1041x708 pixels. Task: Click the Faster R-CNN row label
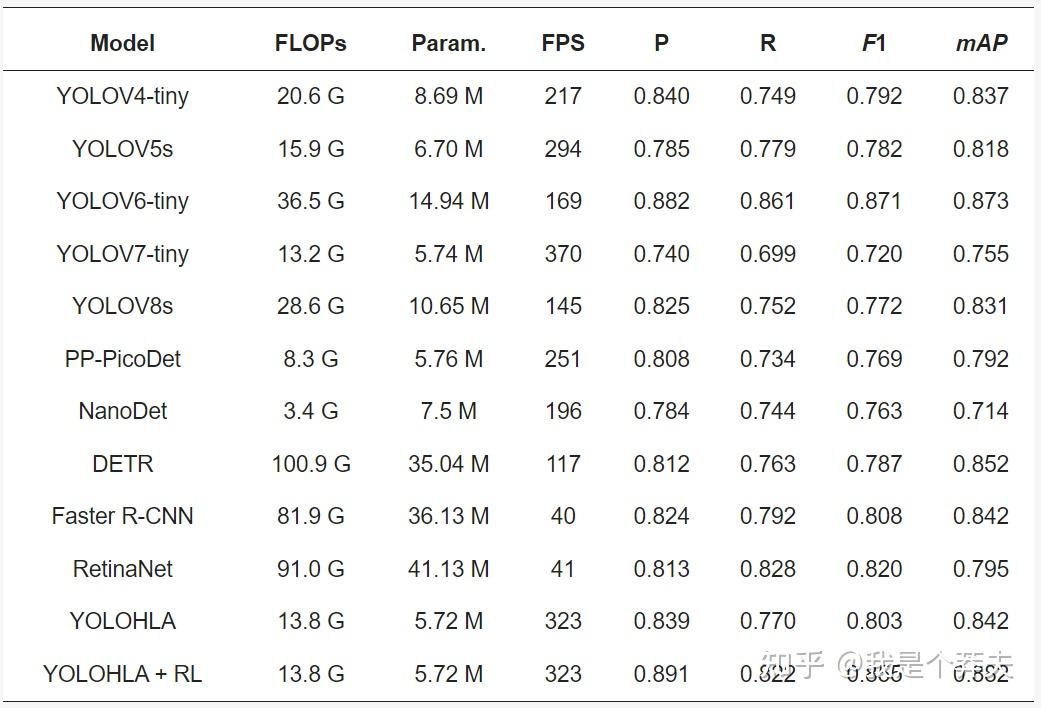click(x=122, y=516)
